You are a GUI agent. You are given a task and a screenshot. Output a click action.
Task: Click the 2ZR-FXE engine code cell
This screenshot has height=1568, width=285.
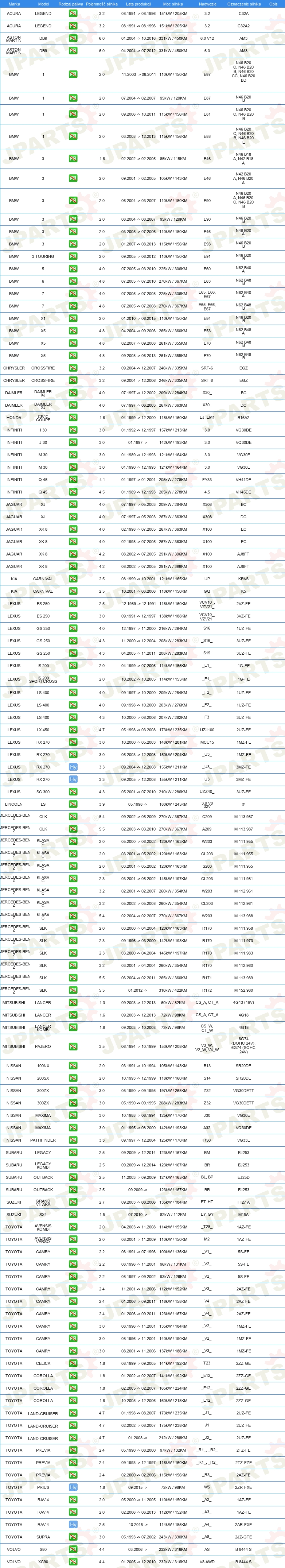click(244, 1487)
